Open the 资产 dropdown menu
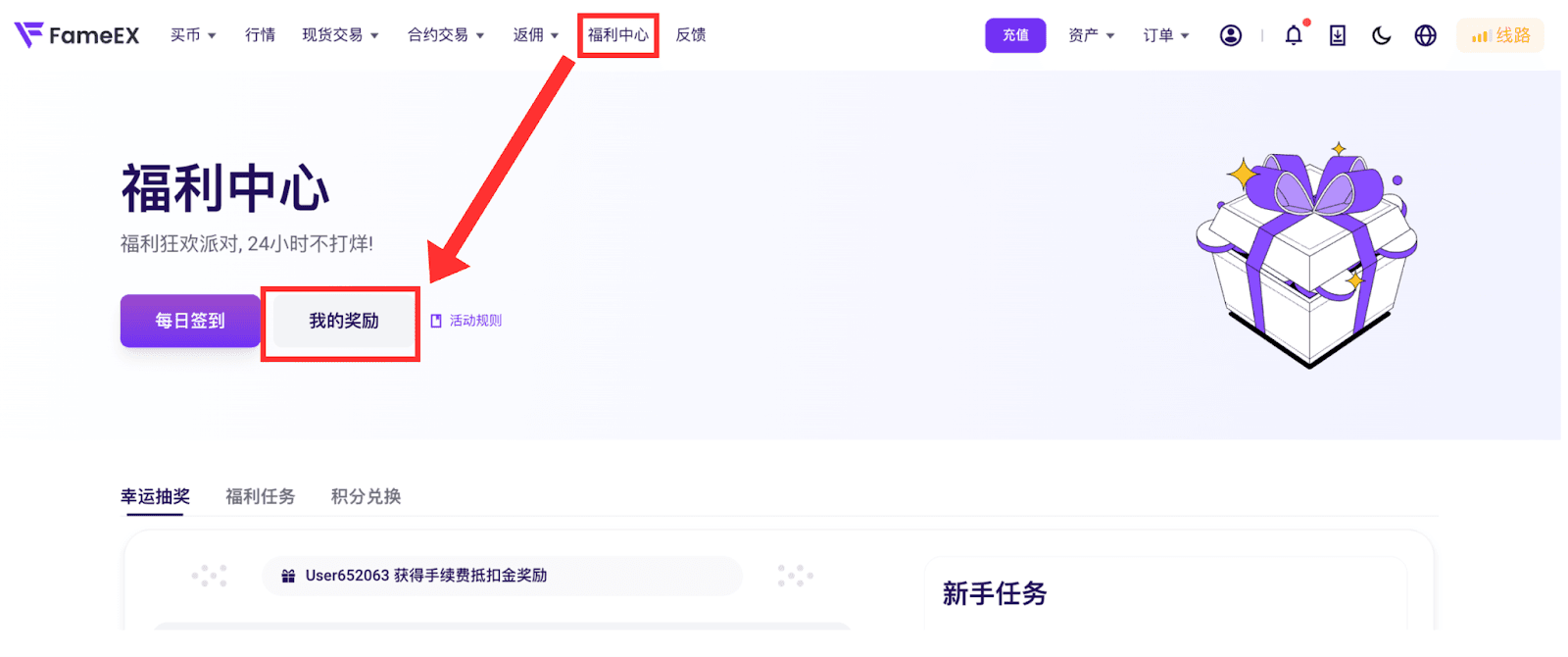The width and height of the screenshot is (1568, 657). click(x=1092, y=35)
